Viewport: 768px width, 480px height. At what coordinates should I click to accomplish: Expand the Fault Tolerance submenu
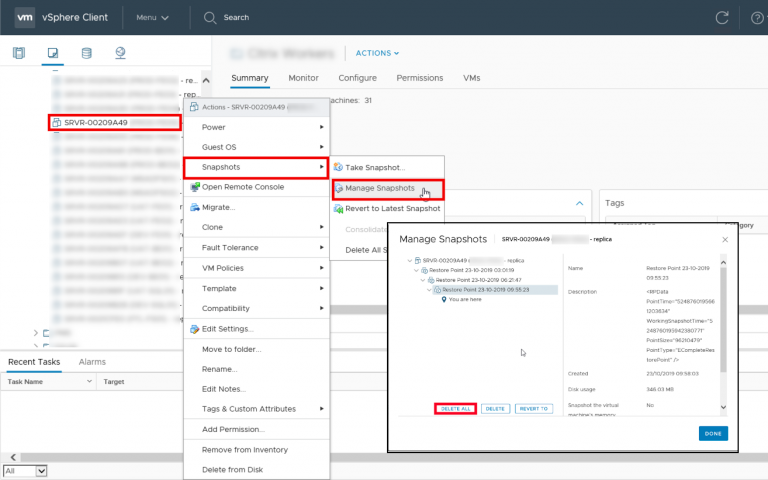coord(256,248)
